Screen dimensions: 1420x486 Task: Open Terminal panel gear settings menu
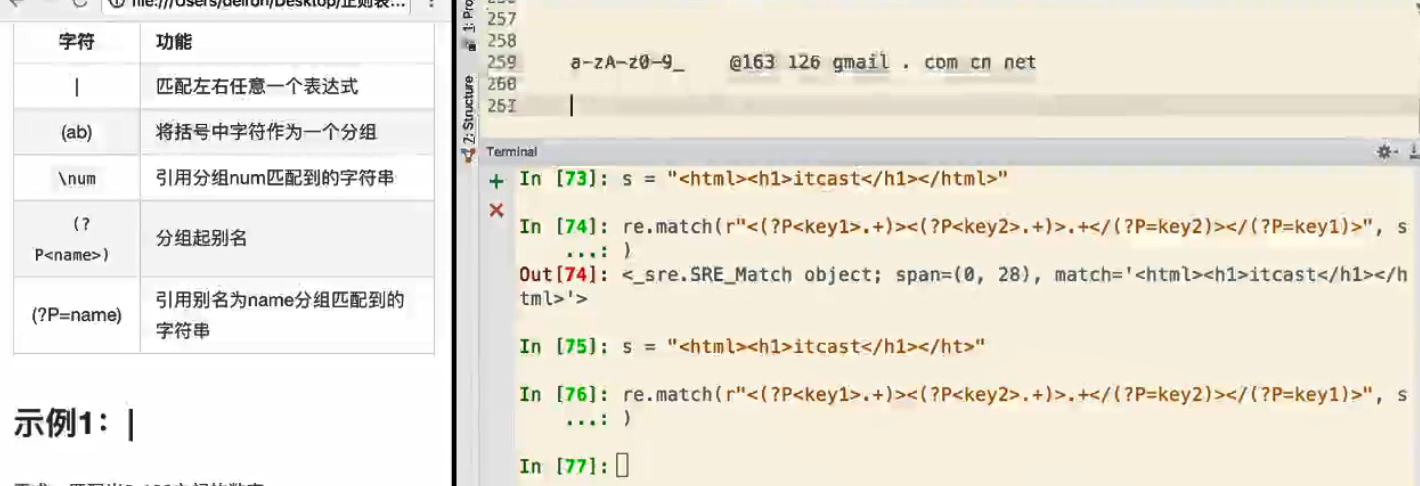tap(1386, 152)
